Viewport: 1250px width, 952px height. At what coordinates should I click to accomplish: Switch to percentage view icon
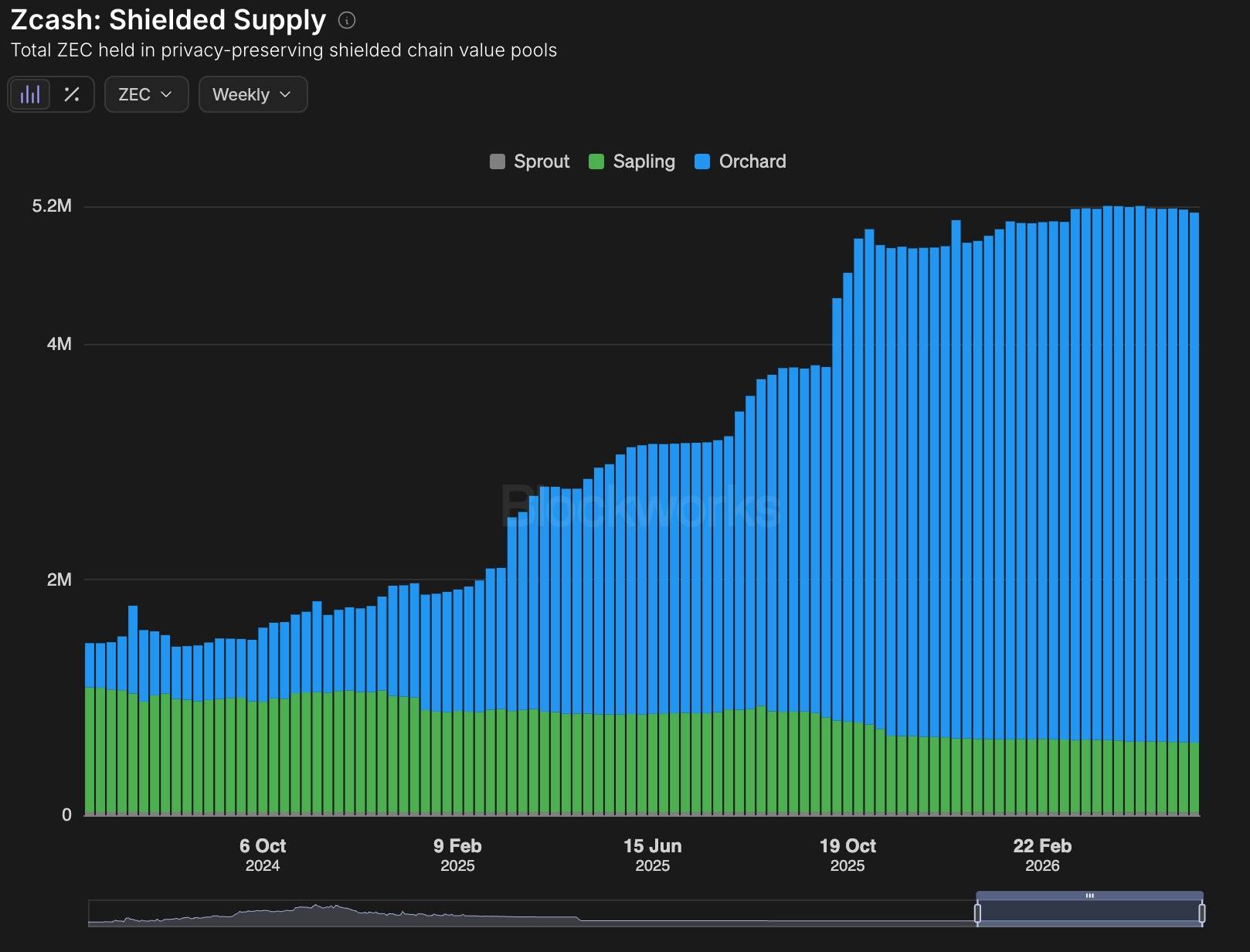coord(72,94)
